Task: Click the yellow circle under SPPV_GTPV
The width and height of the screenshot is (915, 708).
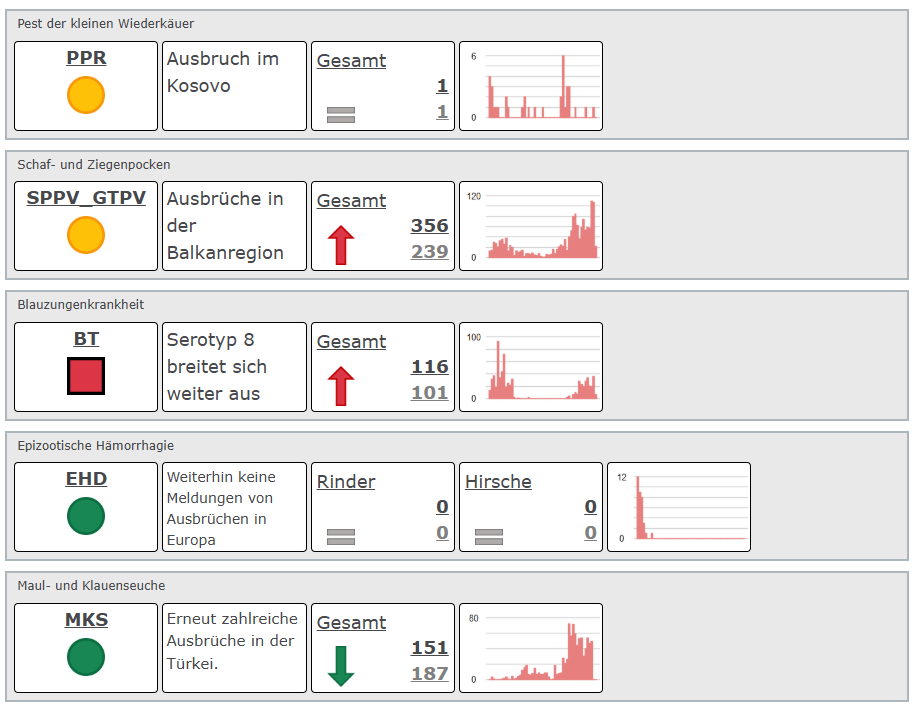Action: click(x=86, y=235)
